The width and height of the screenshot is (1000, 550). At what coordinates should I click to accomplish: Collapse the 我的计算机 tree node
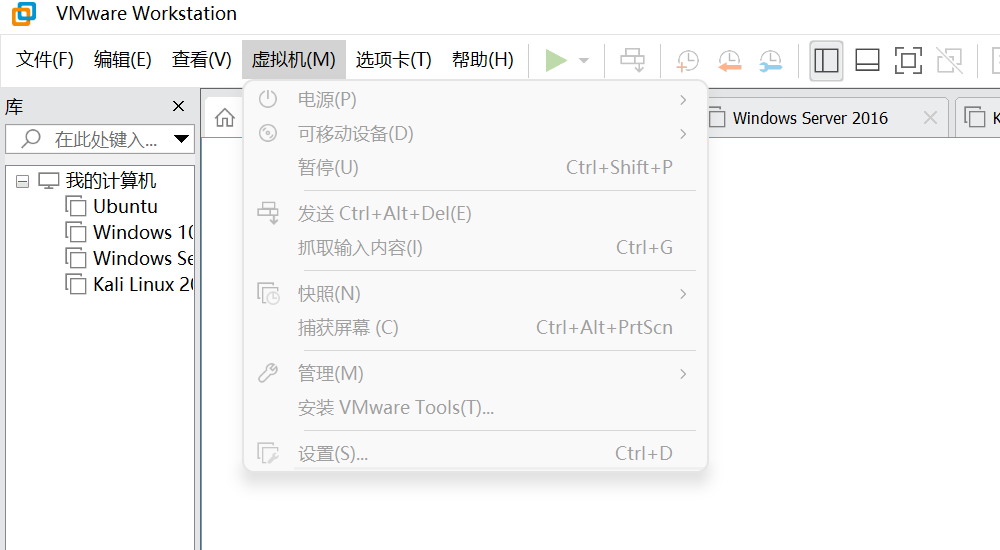click(23, 181)
